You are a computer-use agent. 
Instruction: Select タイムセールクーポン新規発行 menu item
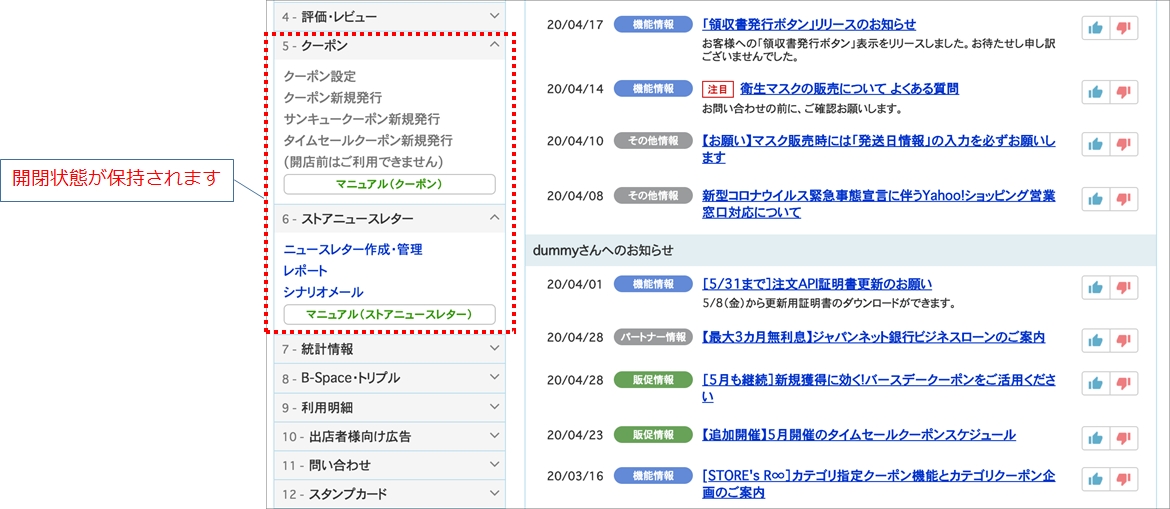[x=368, y=140]
